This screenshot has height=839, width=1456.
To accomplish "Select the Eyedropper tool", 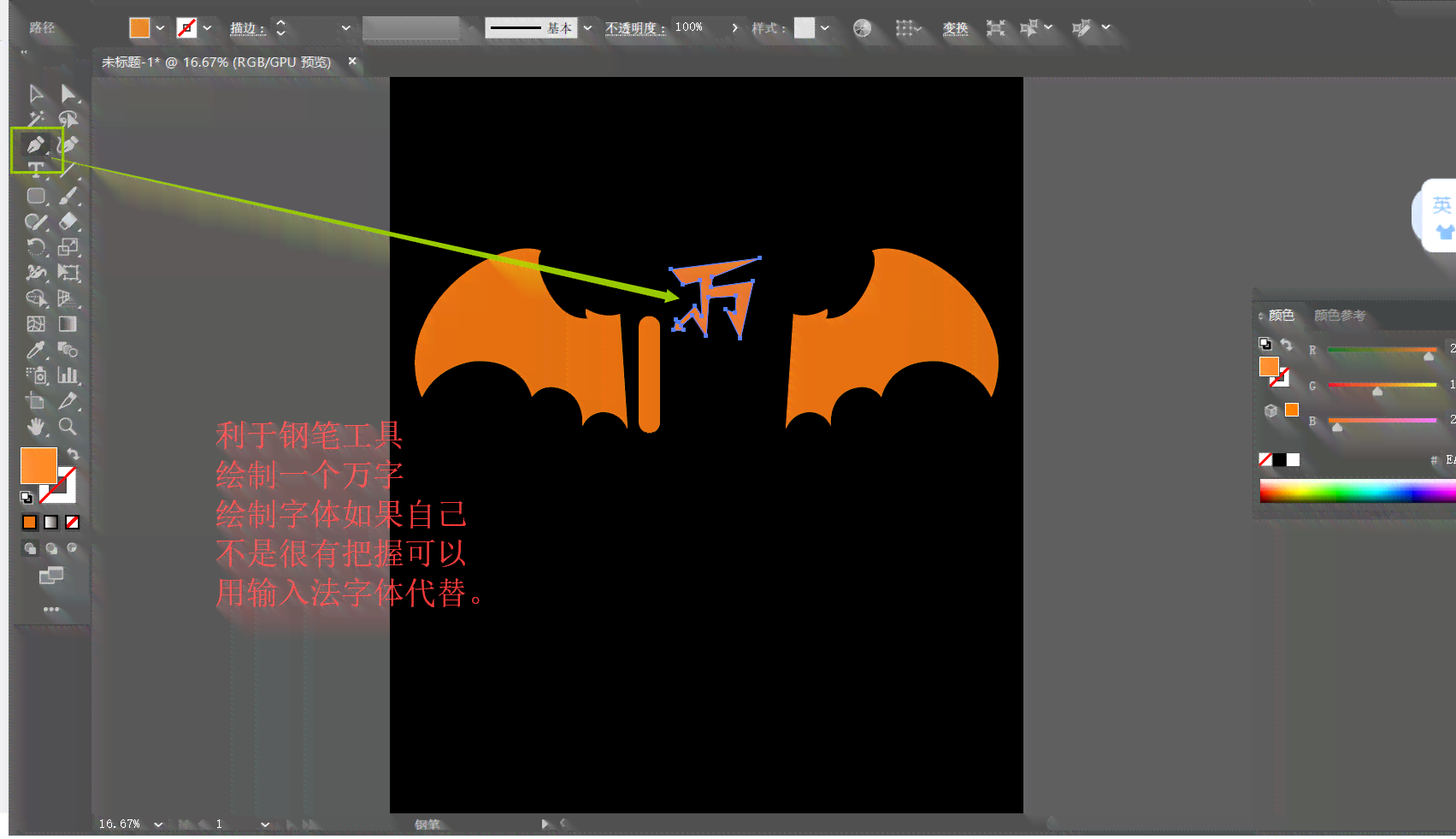I will click(36, 350).
